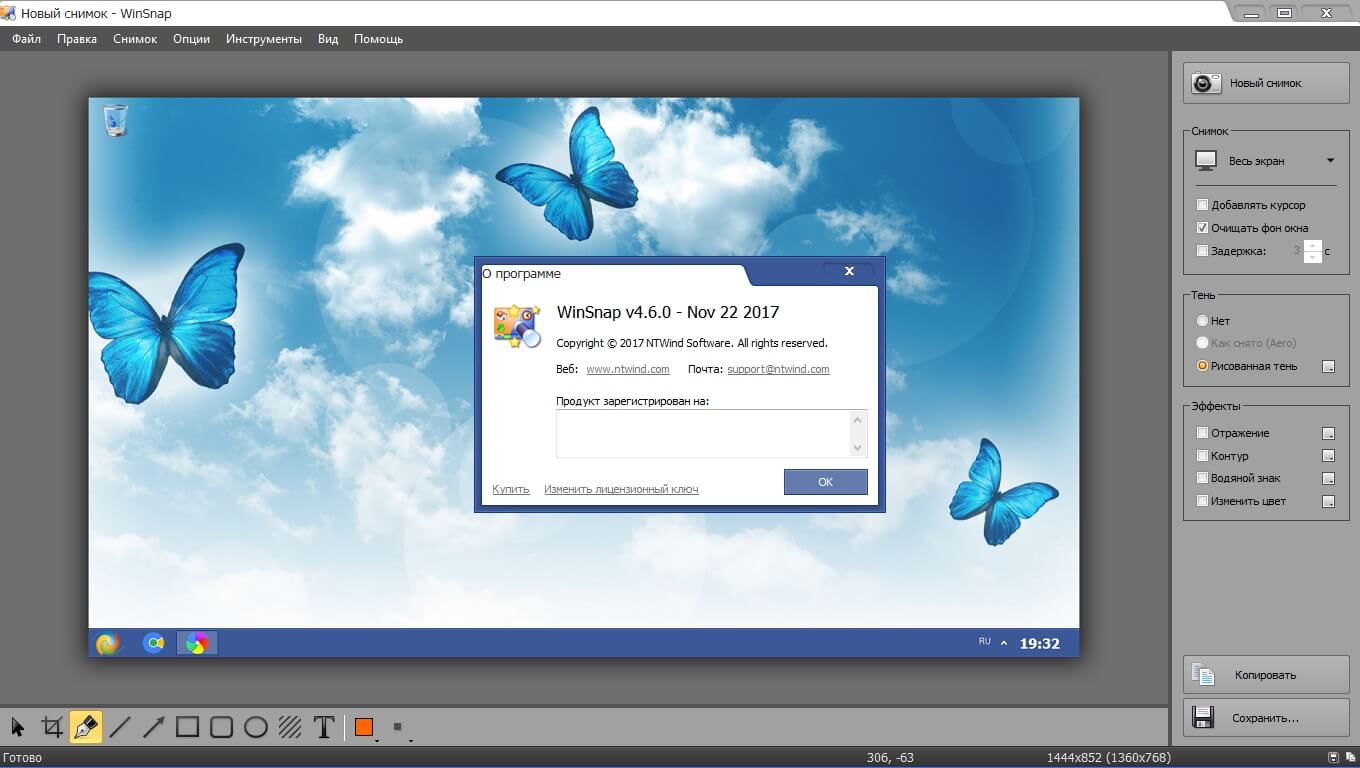Click the support@ntwind.com email link
Image resolution: width=1360 pixels, height=768 pixels.
(778, 369)
